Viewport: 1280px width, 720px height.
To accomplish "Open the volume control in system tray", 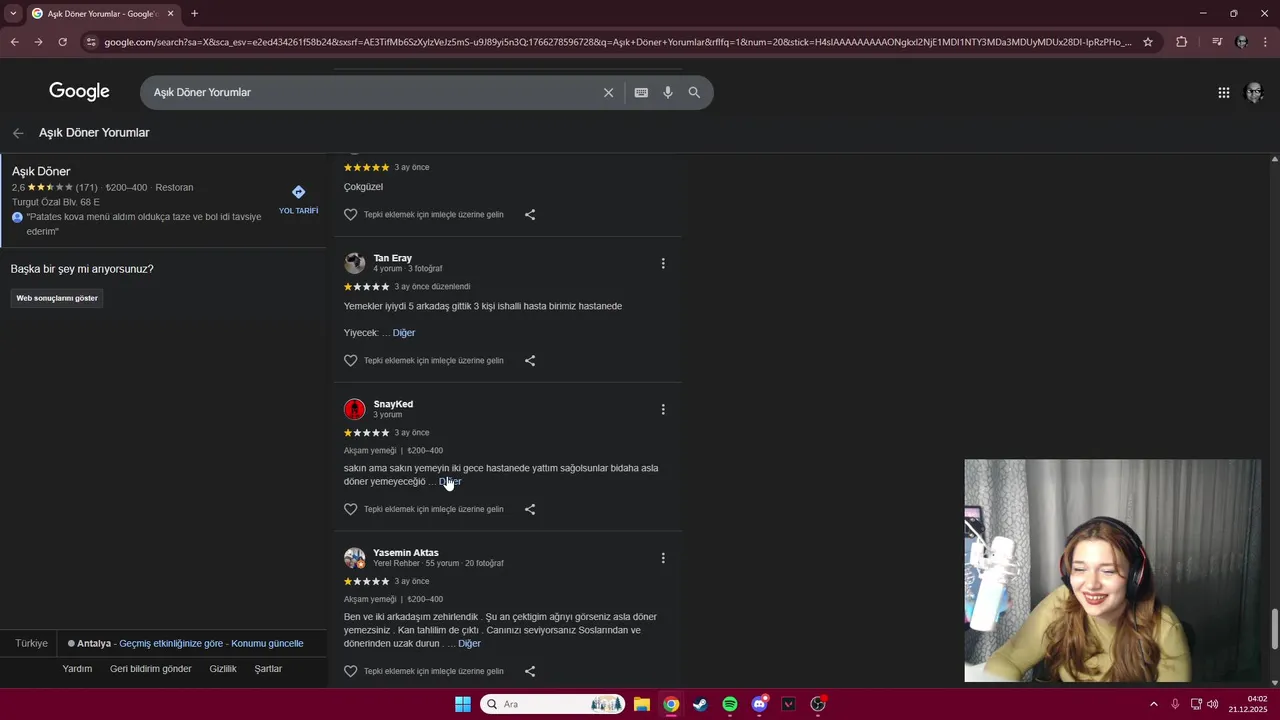I will [1213, 704].
